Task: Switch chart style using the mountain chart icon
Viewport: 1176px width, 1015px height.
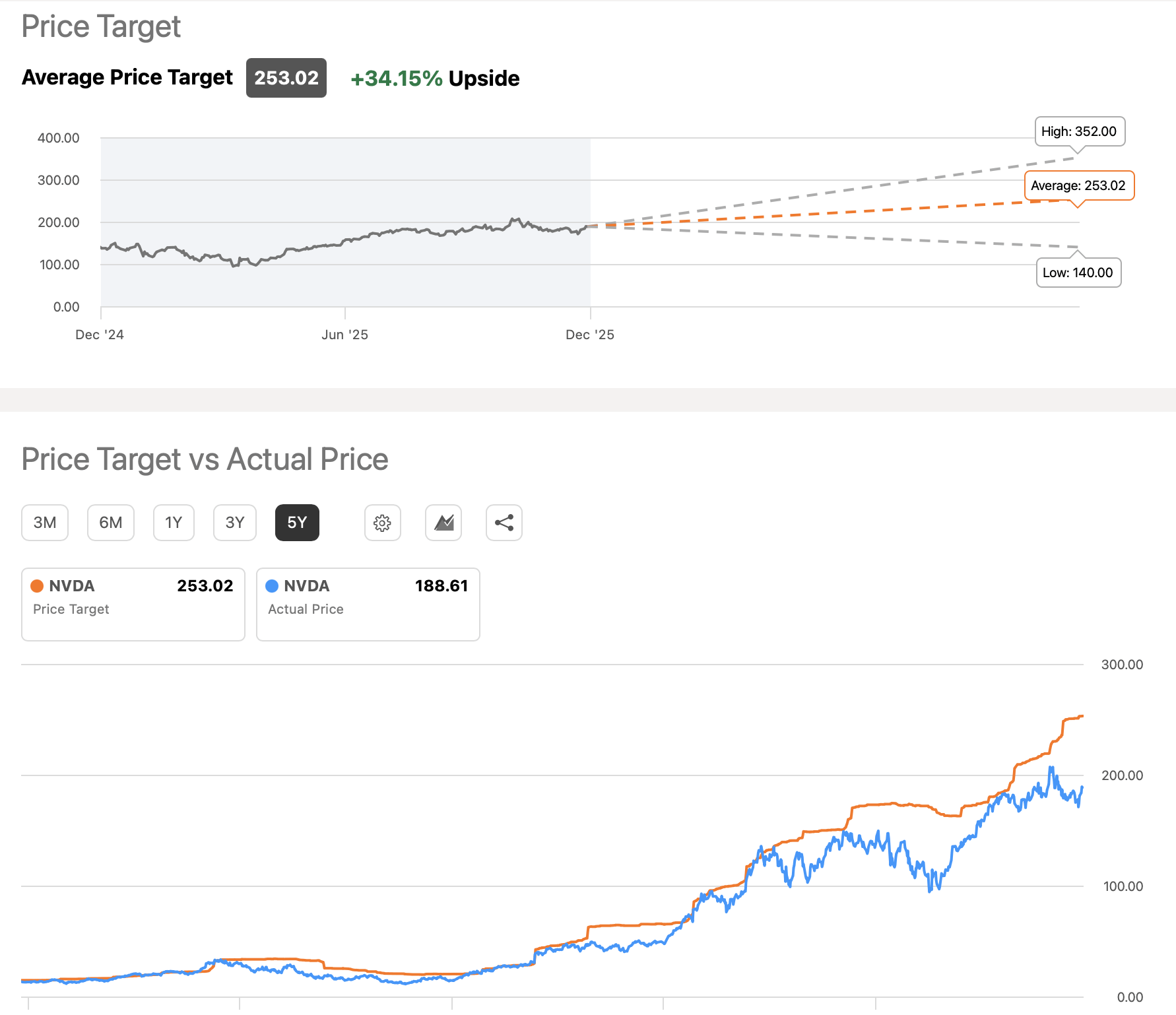Action: coord(443,523)
